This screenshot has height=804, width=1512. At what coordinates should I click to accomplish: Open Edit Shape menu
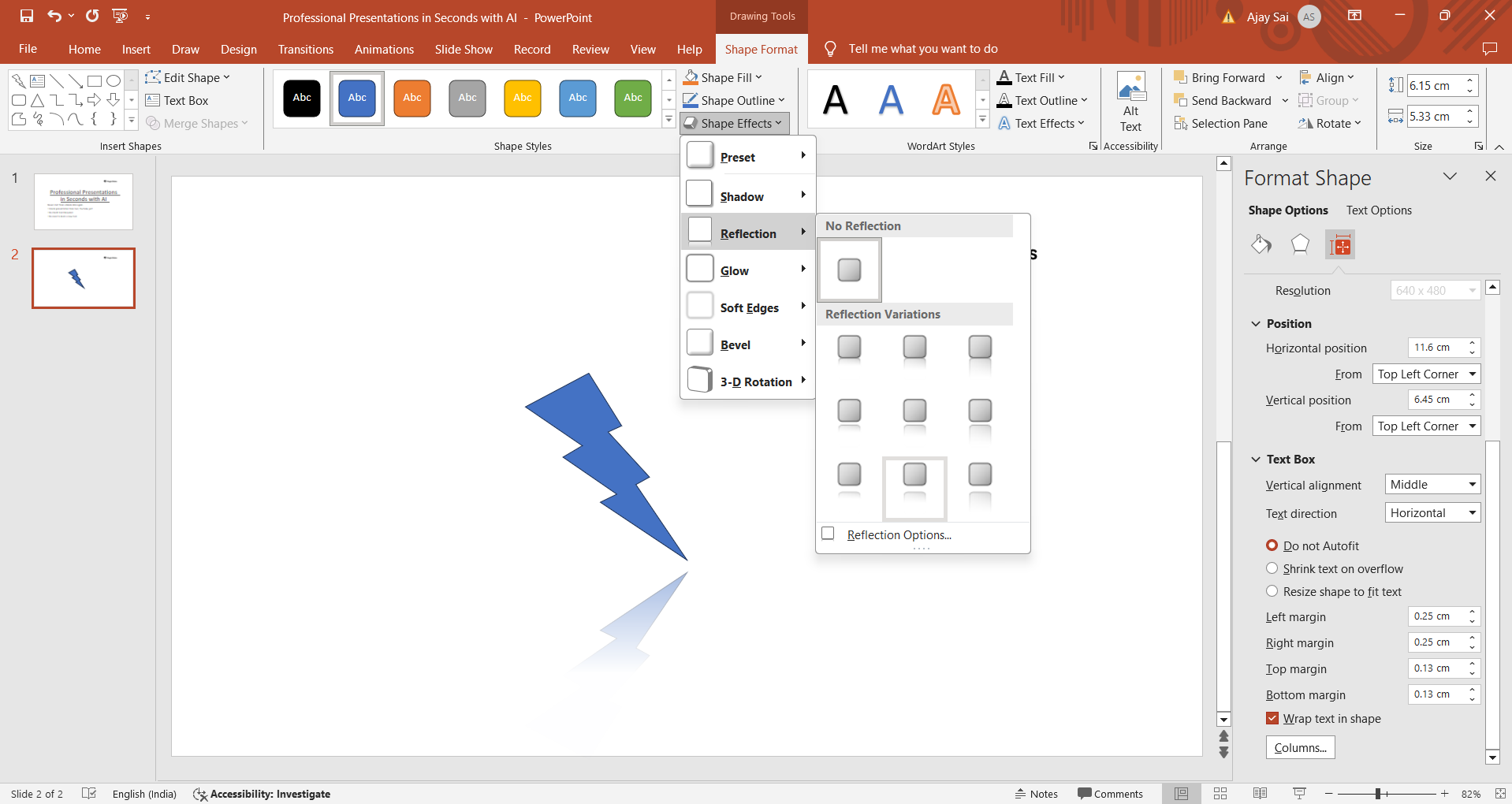188,77
